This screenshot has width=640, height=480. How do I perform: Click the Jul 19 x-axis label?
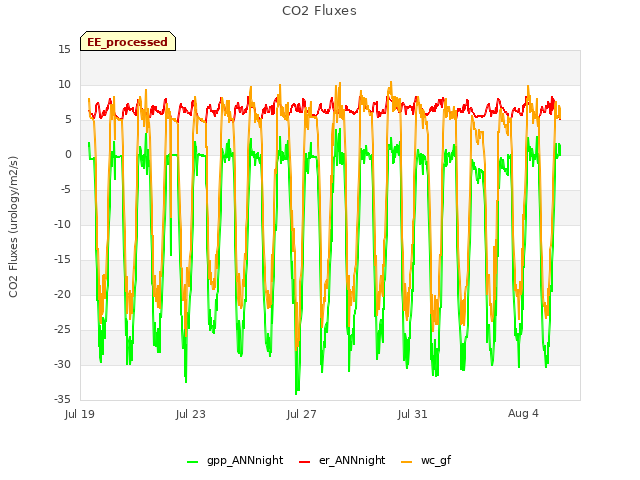point(80,414)
